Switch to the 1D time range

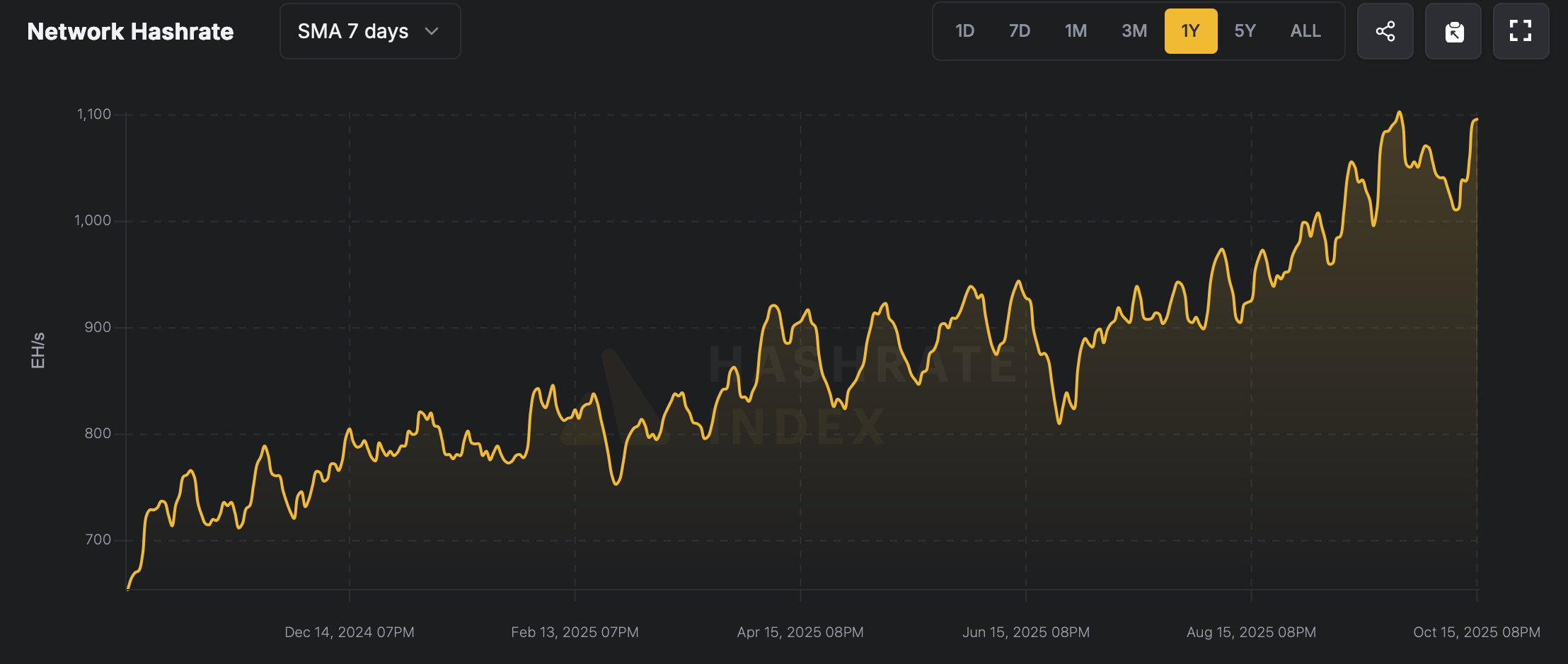point(964,30)
